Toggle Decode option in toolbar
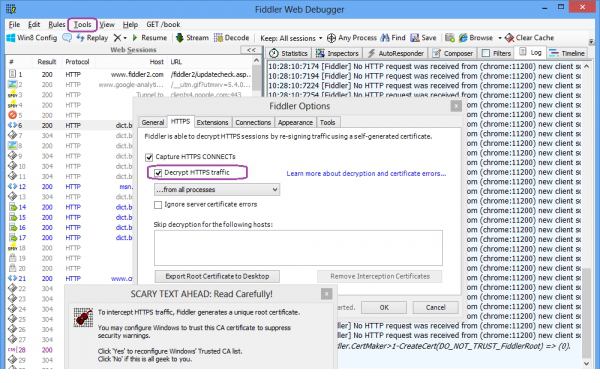Screen dimensions: 600x383 [232, 38]
